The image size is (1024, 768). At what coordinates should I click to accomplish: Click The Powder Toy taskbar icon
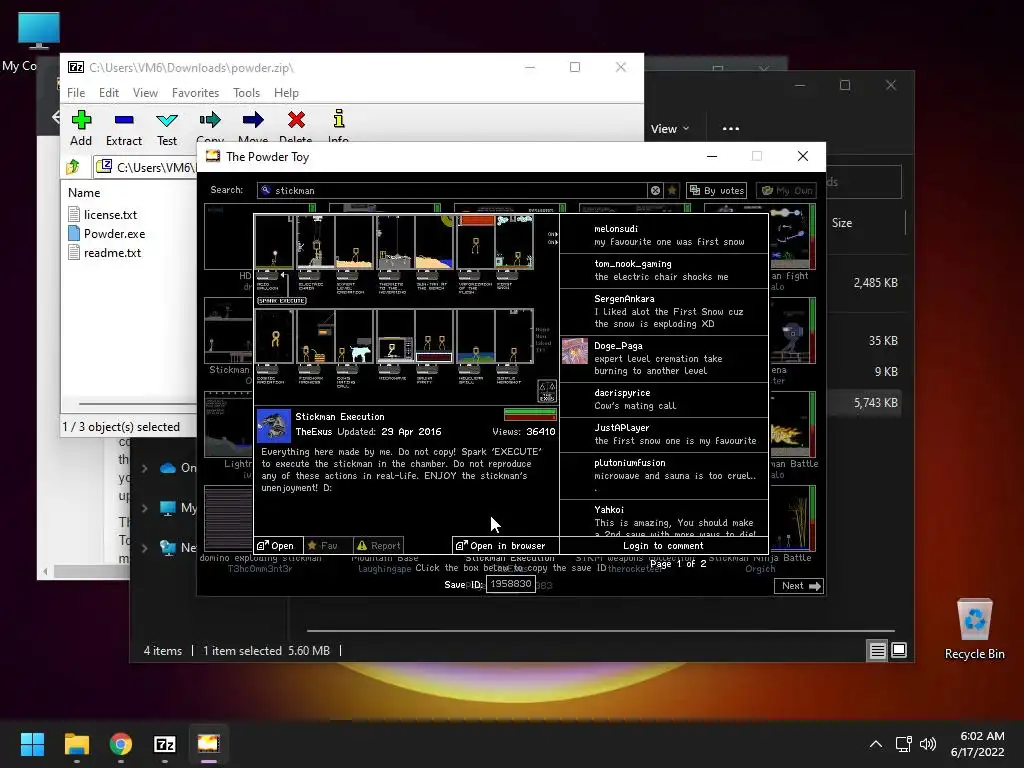209,743
